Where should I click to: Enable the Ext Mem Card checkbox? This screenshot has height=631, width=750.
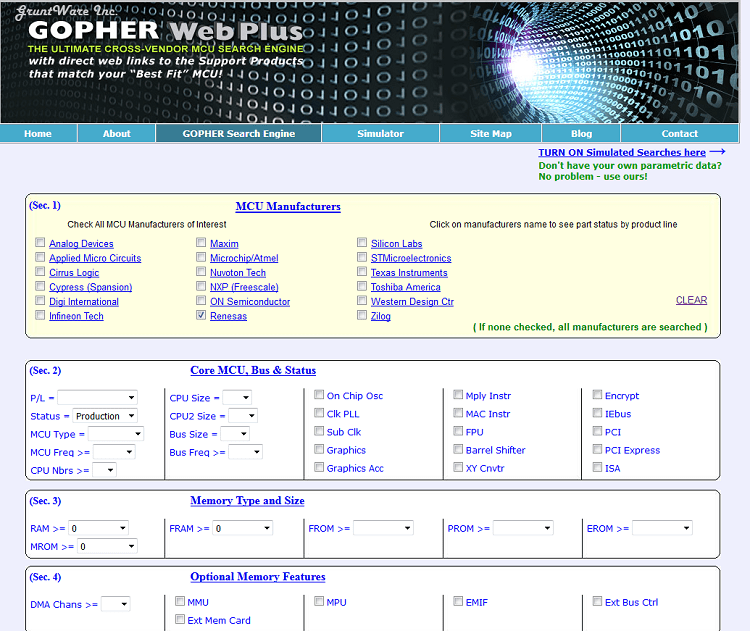tap(180, 620)
